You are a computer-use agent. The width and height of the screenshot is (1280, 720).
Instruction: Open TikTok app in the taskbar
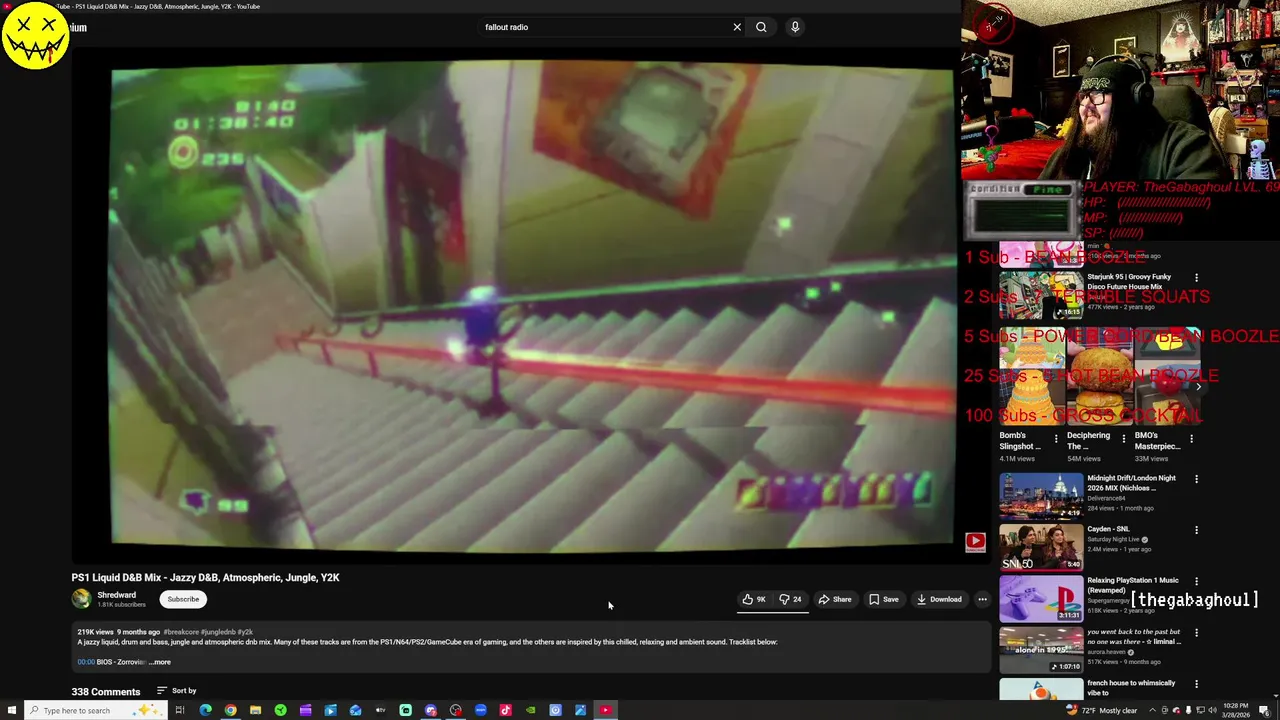click(505, 710)
